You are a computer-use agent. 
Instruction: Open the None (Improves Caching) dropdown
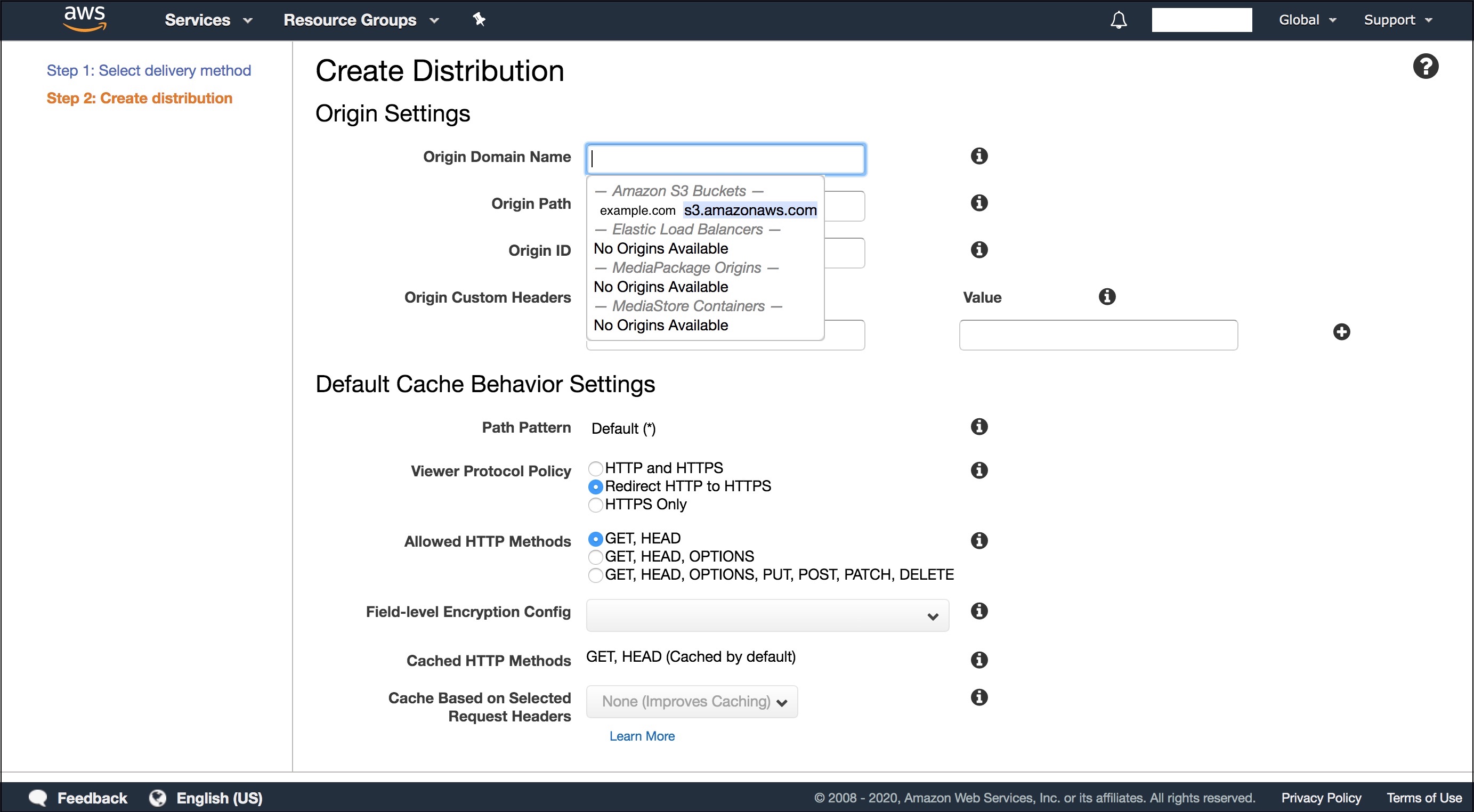click(692, 702)
